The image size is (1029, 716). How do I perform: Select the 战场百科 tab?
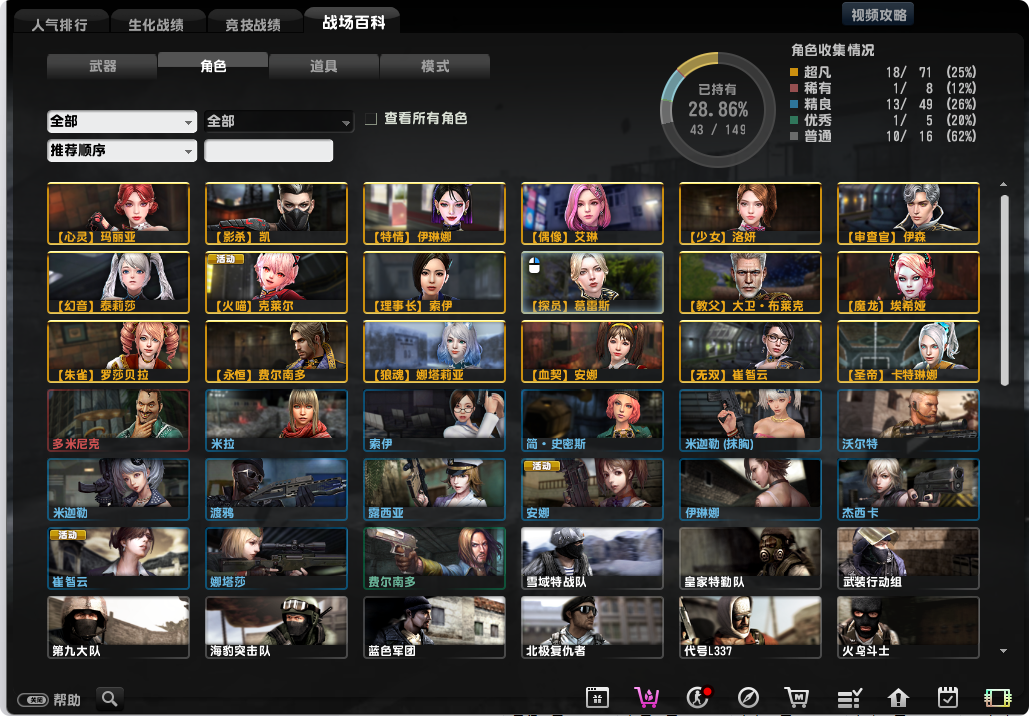pos(353,22)
